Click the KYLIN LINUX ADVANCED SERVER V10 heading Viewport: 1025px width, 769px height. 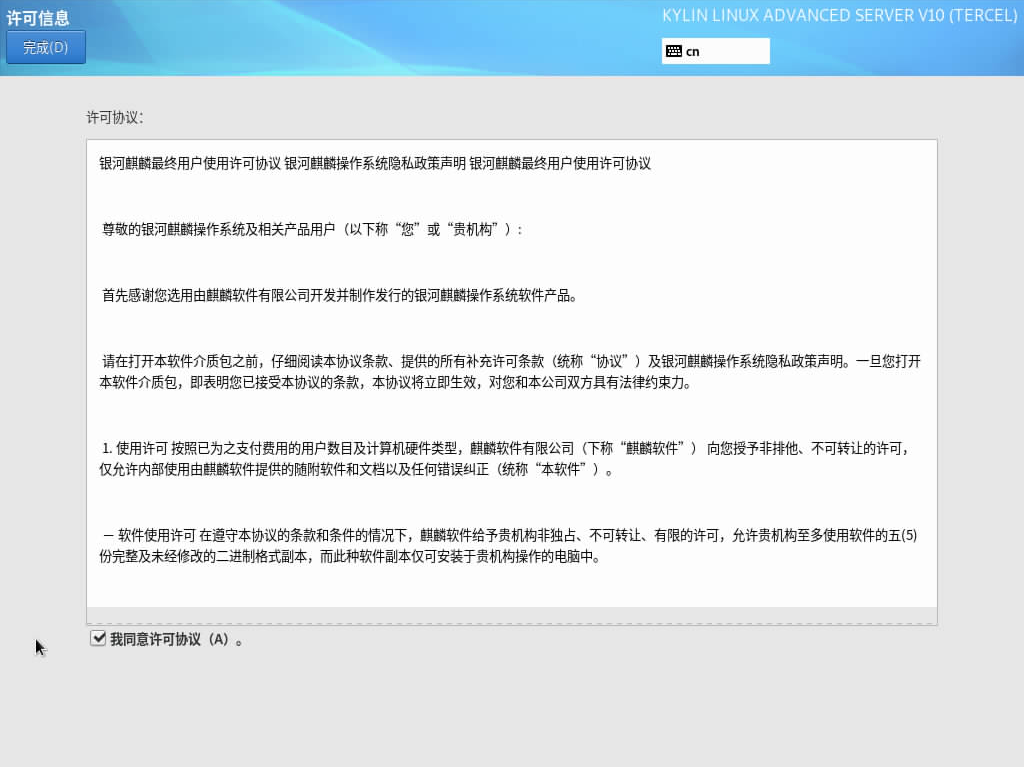tap(840, 16)
